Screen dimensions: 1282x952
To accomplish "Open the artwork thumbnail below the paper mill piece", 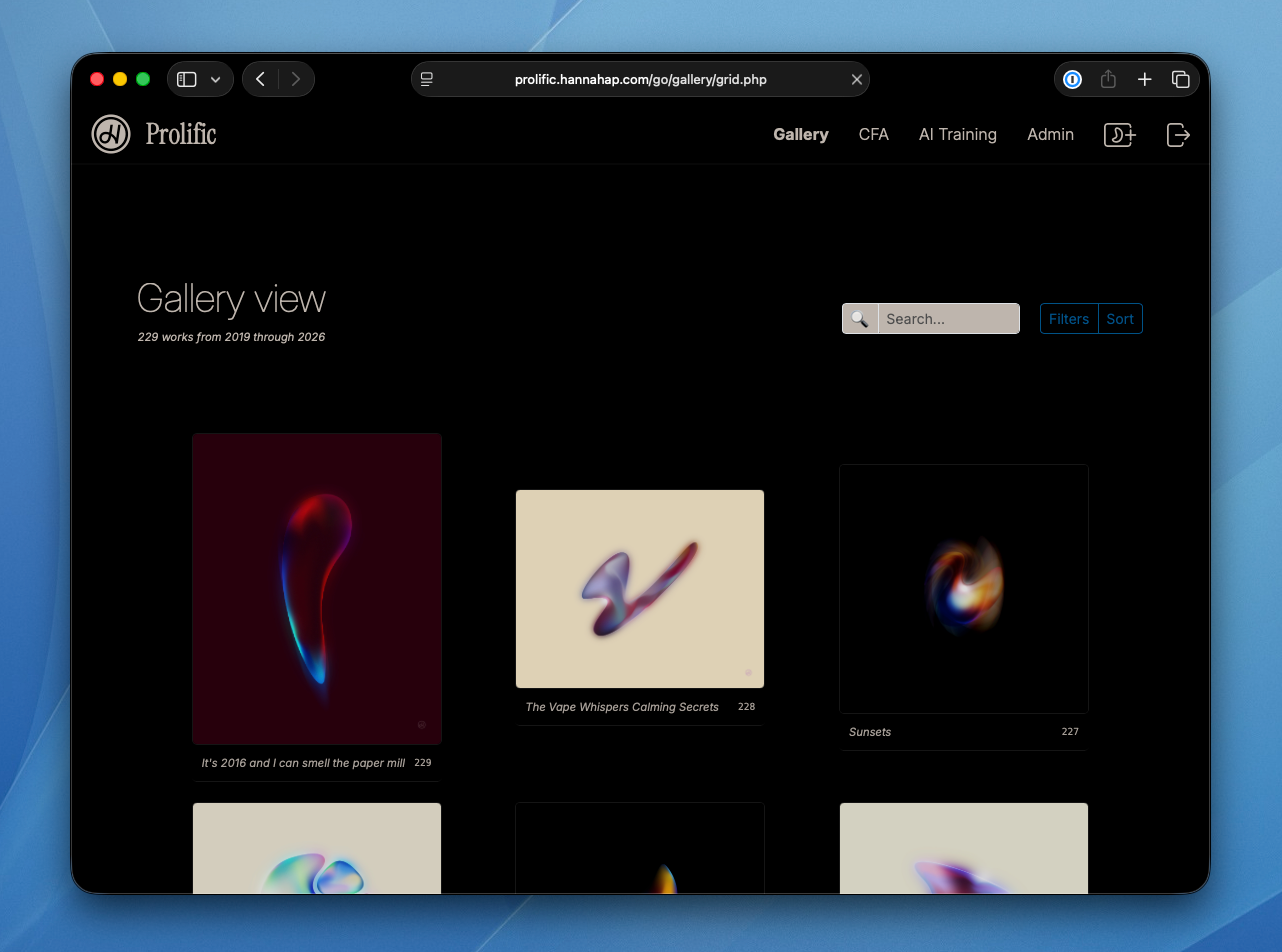I will (317, 848).
